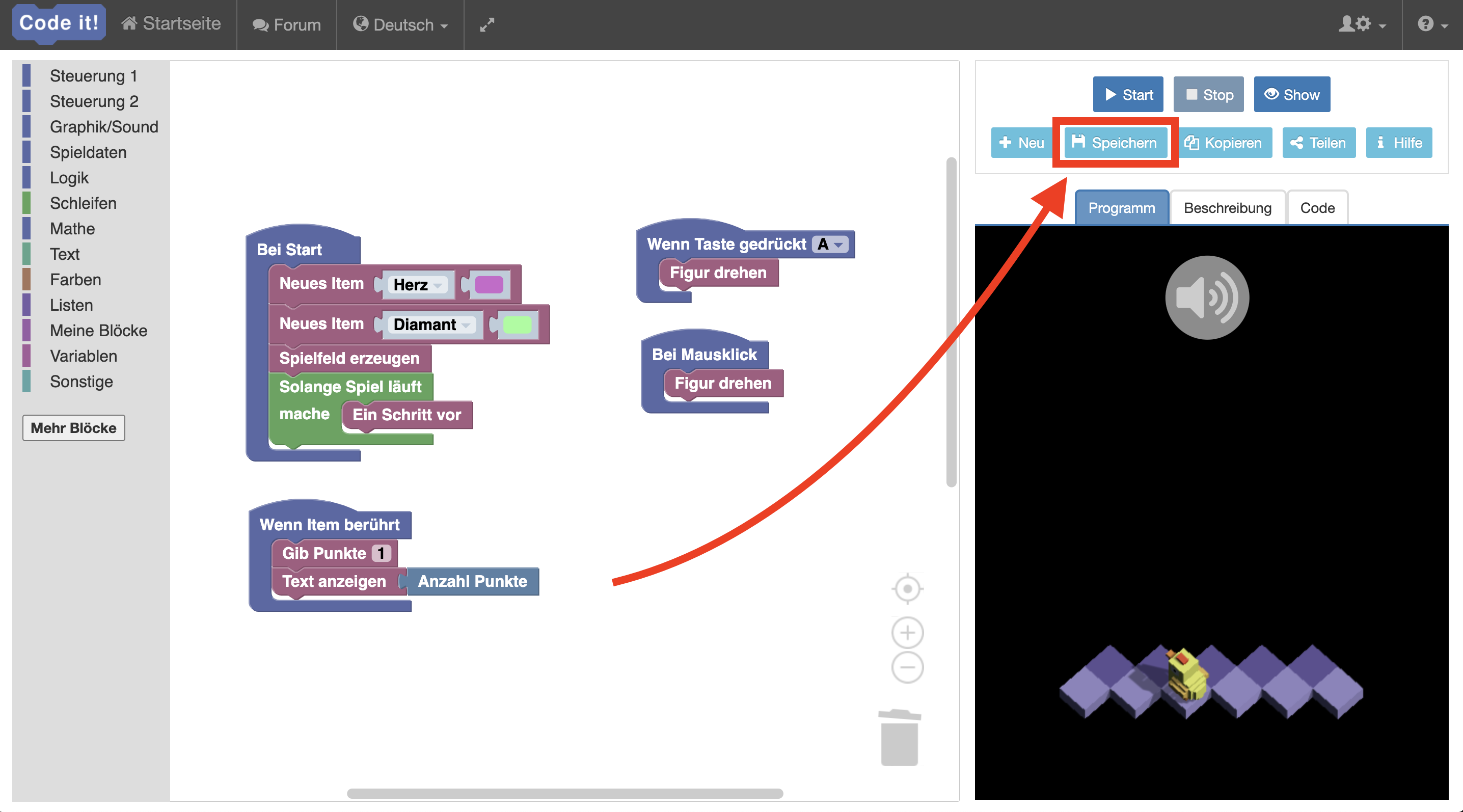Open the Diamant item dropdown
This screenshot has height=812, width=1463.
(x=433, y=325)
